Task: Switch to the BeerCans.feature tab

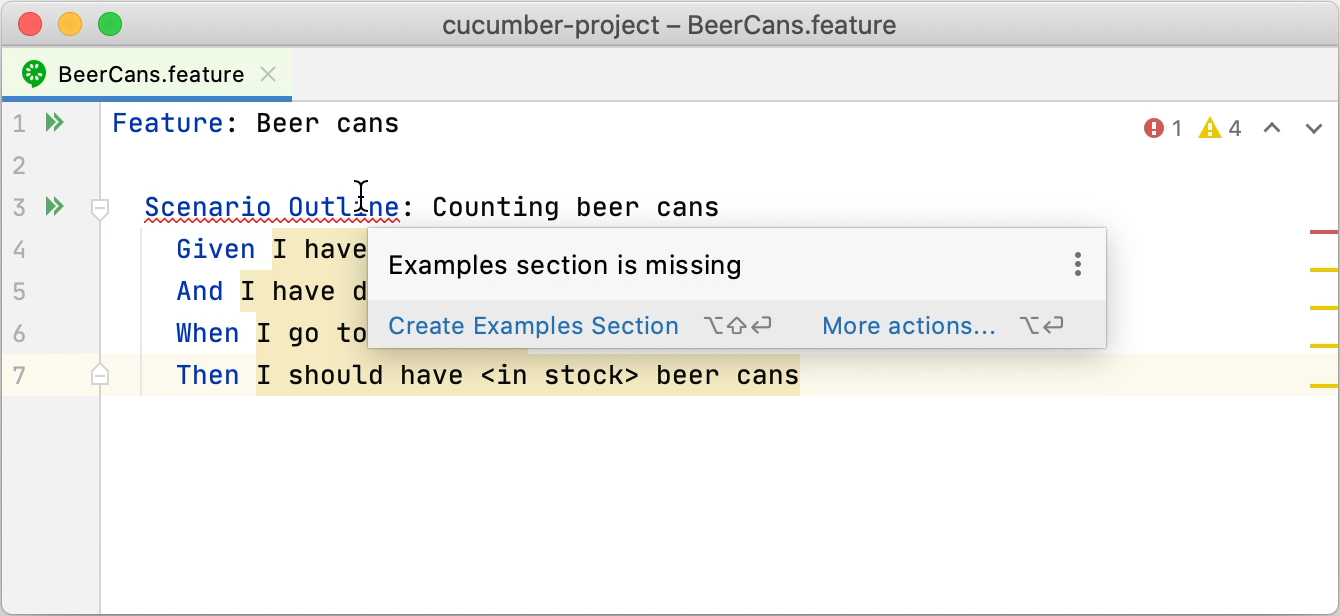Action: [150, 73]
